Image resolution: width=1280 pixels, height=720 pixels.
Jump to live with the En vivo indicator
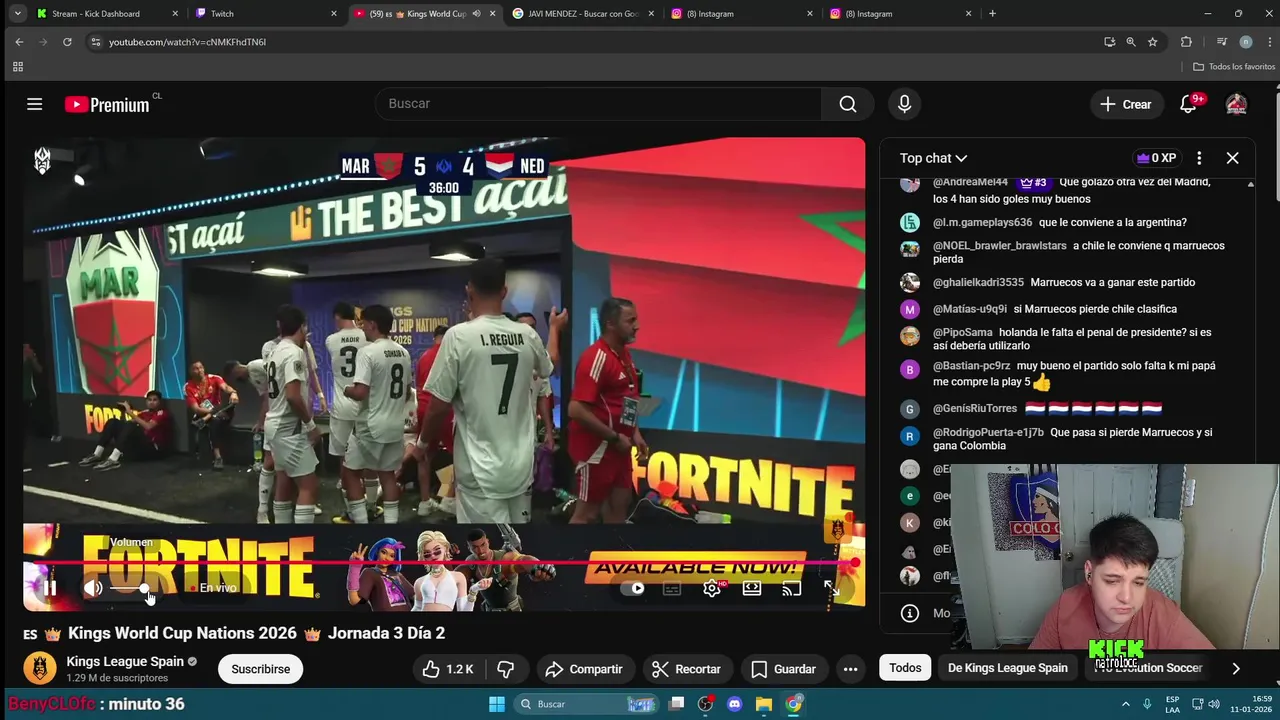click(214, 588)
